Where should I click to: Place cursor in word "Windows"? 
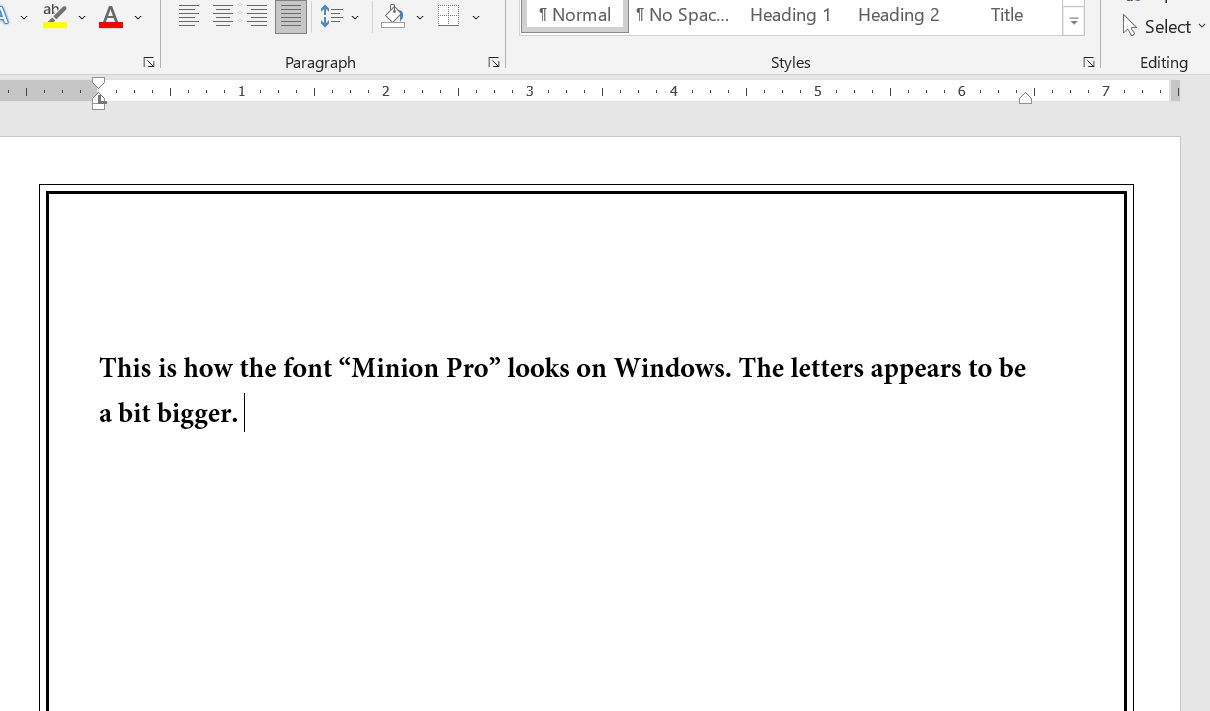tap(671, 368)
